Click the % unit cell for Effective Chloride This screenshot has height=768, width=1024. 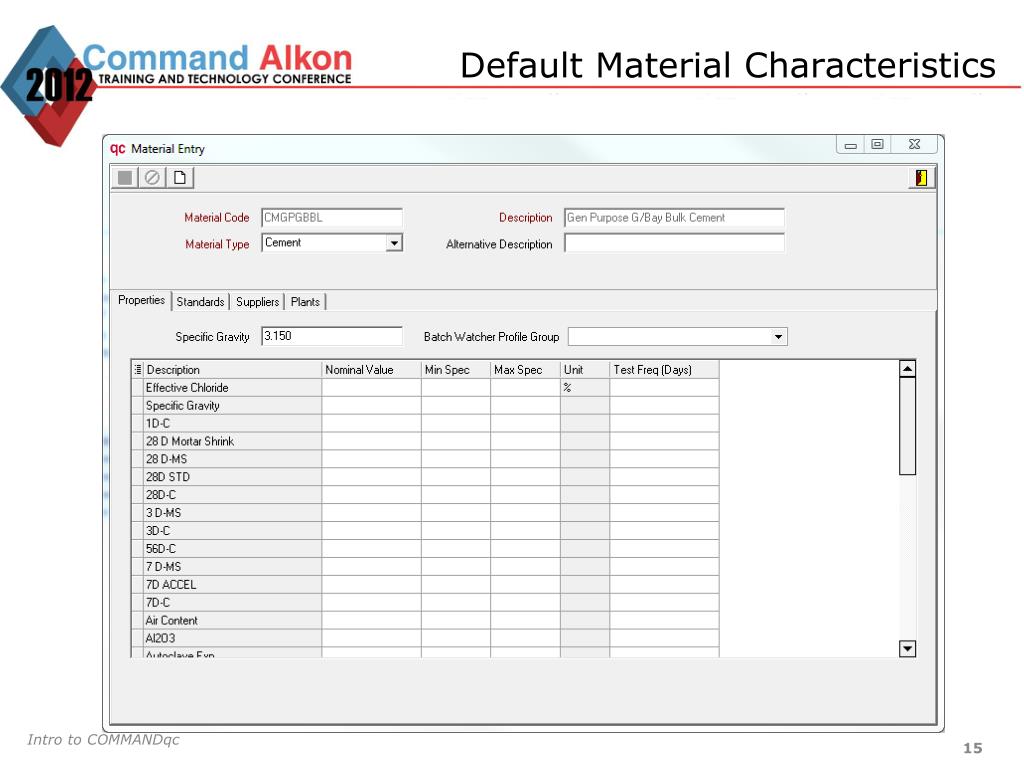pos(584,388)
